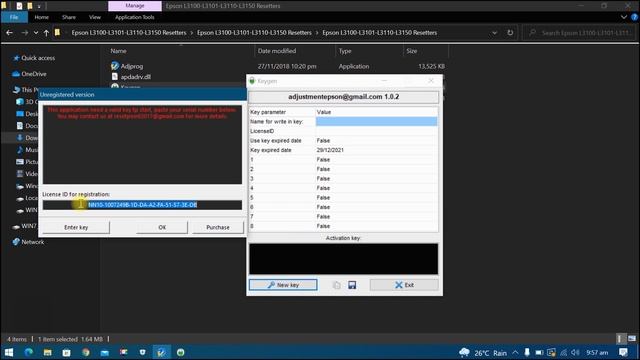Open Google Chrome from taskbar
This screenshot has height=360, width=640.
[86, 352]
